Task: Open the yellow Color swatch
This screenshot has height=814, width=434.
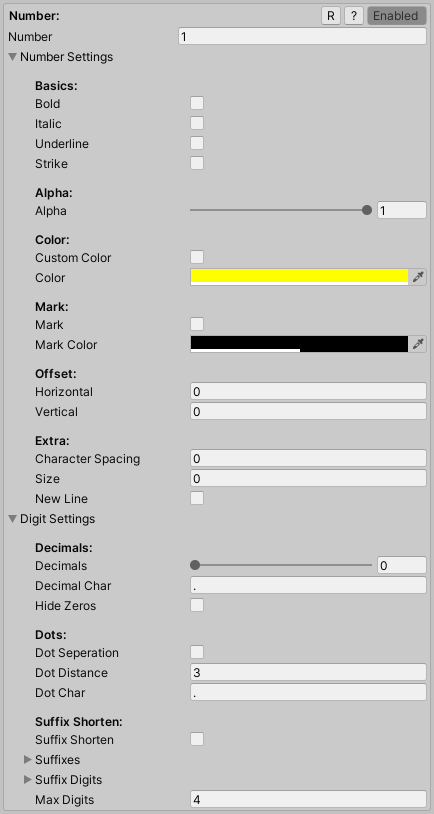Action: point(300,277)
